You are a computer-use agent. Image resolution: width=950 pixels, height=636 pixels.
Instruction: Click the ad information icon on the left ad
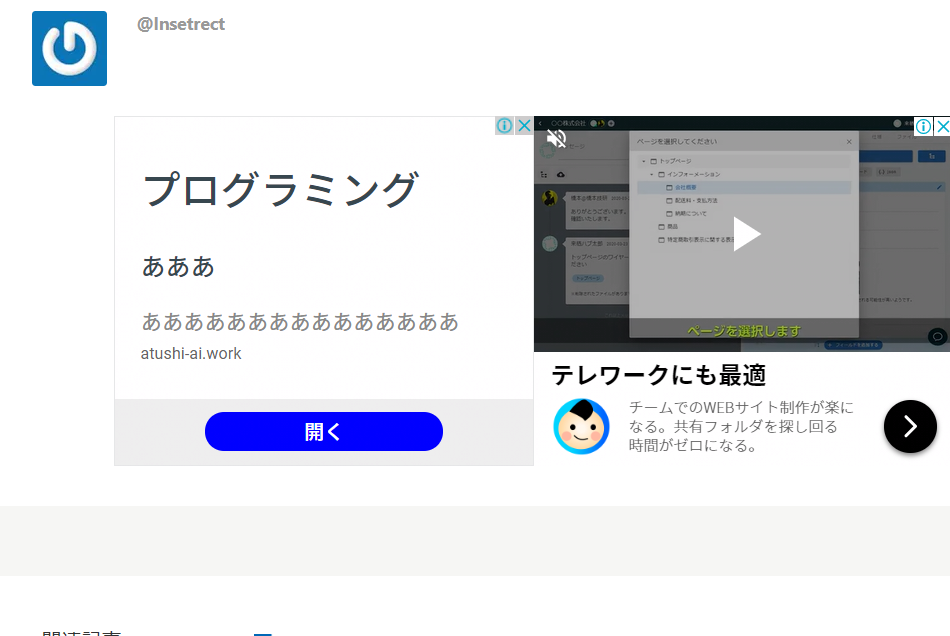[x=503, y=125]
